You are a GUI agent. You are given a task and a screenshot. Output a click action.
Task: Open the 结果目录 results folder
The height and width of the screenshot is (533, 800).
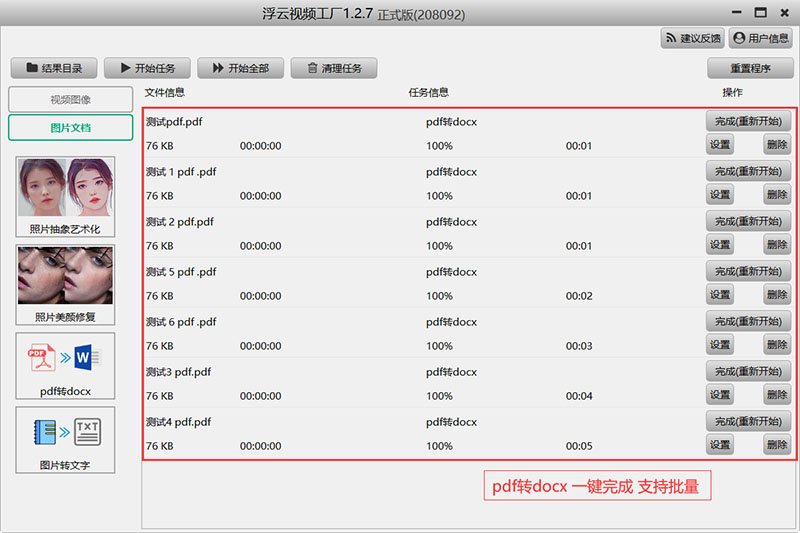coord(54,68)
